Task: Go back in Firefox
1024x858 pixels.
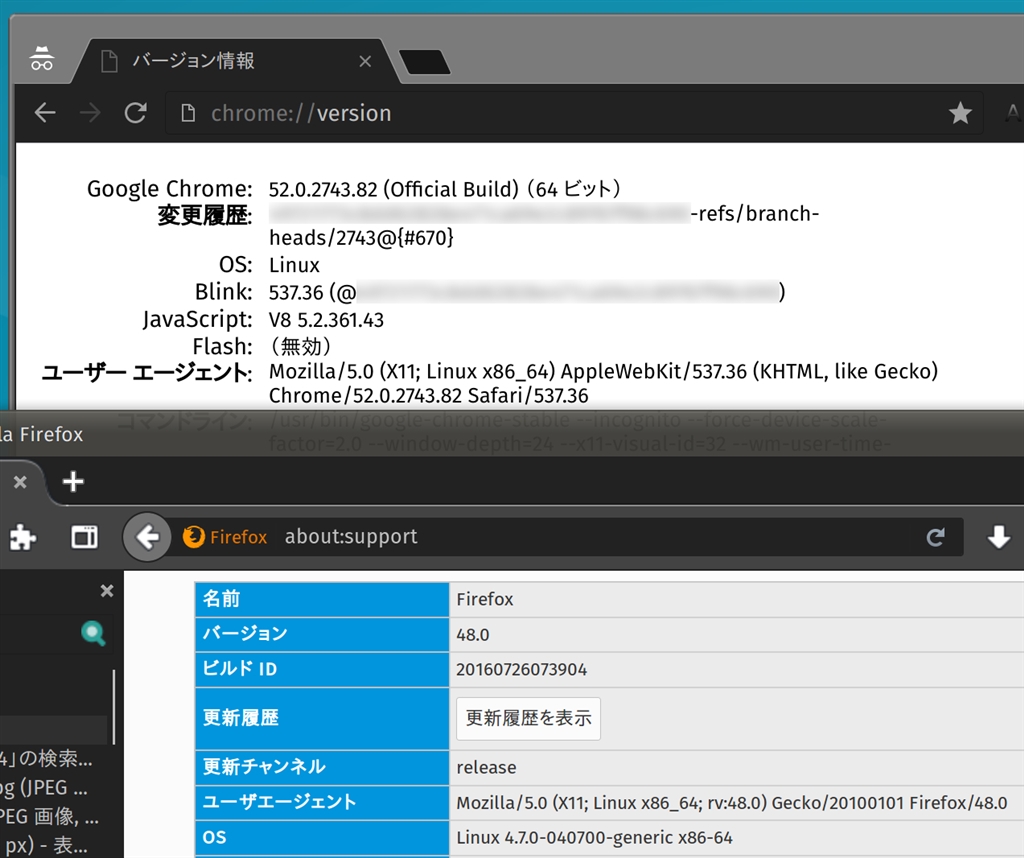Action: (x=148, y=537)
